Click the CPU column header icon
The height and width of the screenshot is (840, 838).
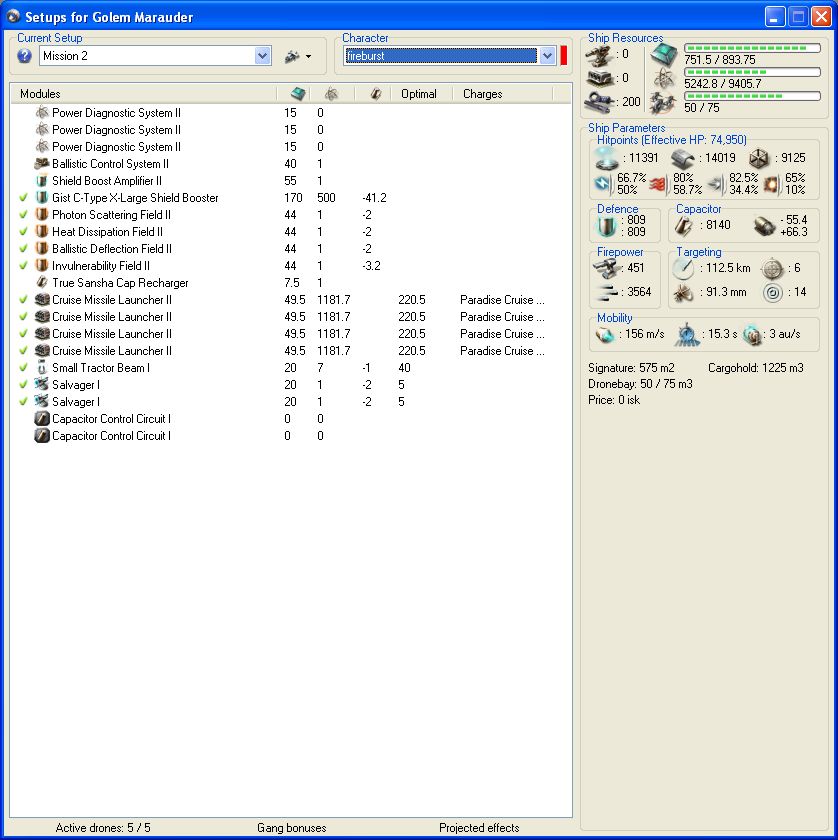tap(298, 94)
